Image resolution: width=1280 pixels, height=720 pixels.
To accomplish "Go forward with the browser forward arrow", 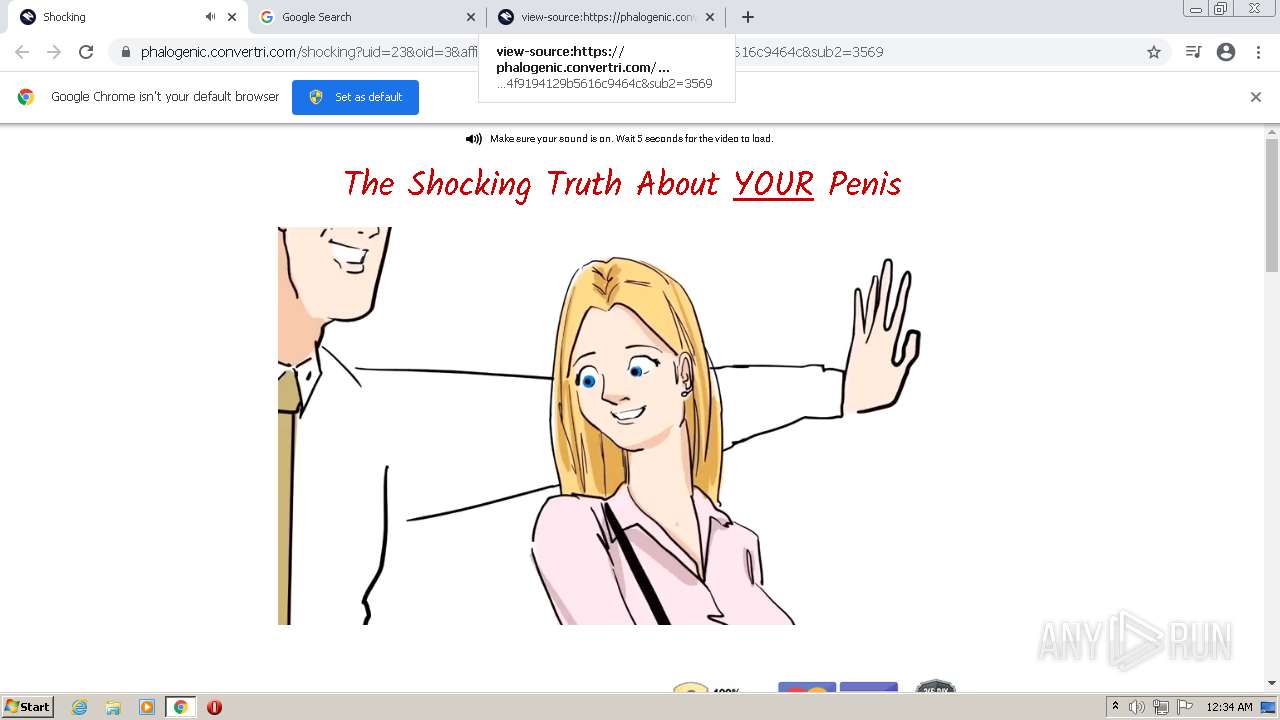I will click(x=54, y=52).
